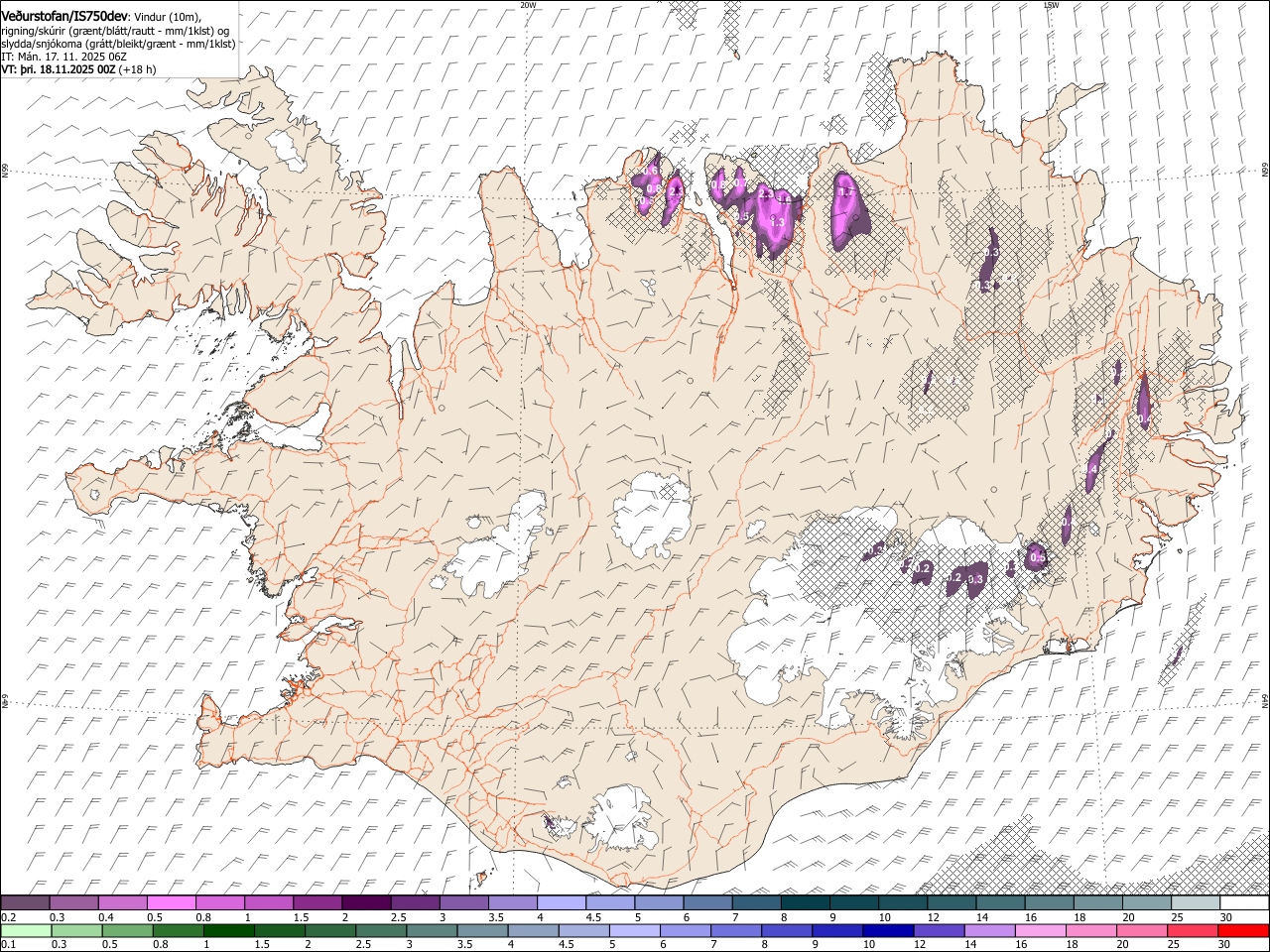This screenshot has height=952, width=1270.
Task: Click the 30 tick label under the snow scale
Action: tap(1225, 917)
